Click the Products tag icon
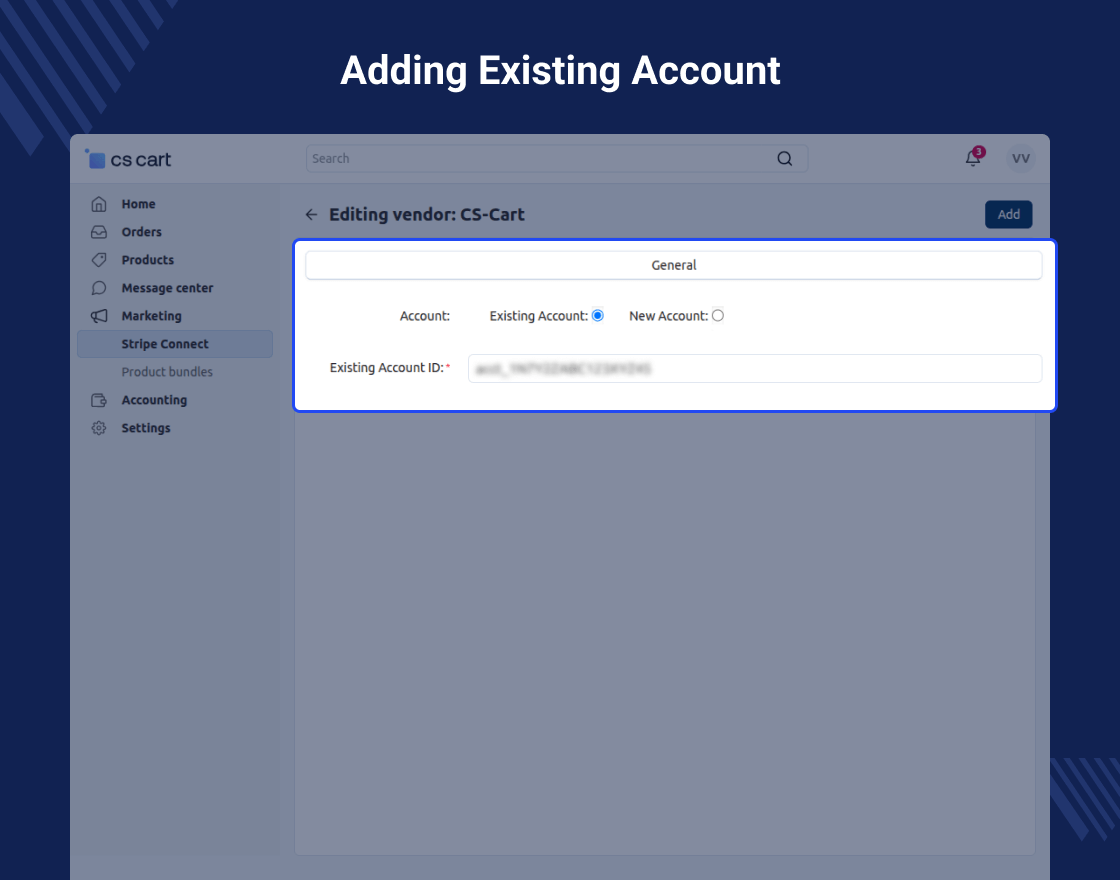This screenshot has width=1120, height=880. pyautogui.click(x=98, y=260)
